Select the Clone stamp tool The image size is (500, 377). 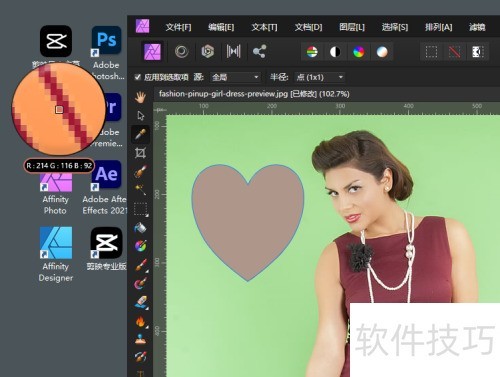click(140, 339)
